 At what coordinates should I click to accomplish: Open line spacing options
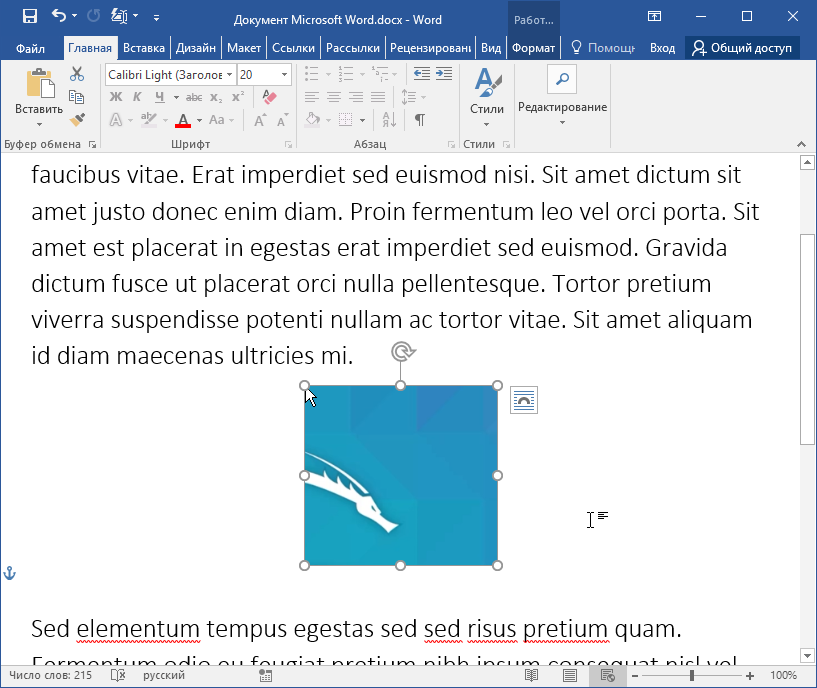[409, 97]
